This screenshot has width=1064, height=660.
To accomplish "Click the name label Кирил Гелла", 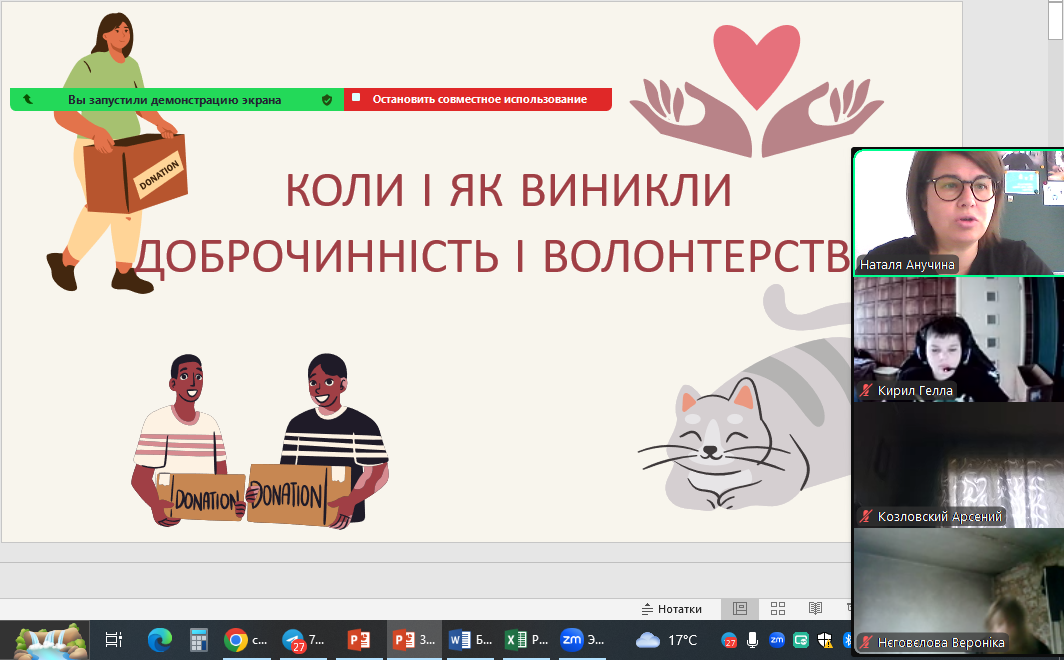I will (915, 391).
